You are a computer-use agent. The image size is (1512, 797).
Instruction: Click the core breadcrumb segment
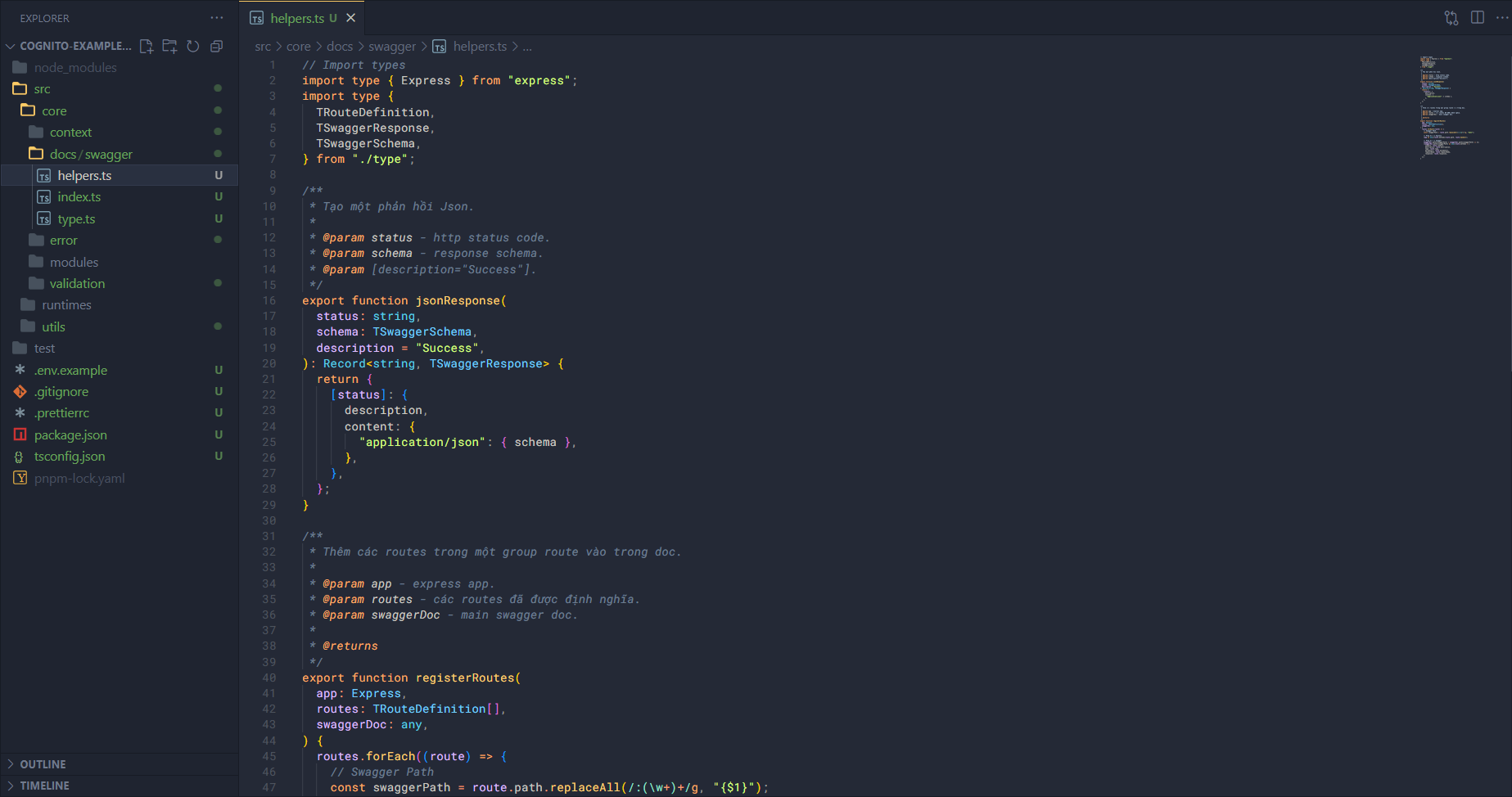298,47
